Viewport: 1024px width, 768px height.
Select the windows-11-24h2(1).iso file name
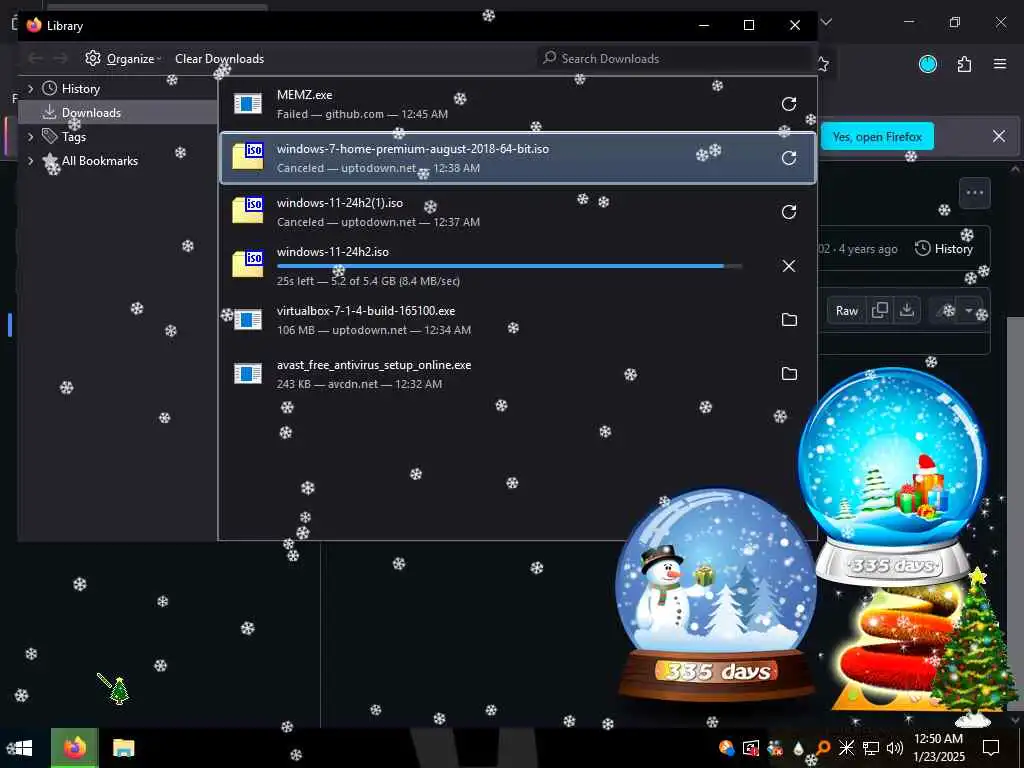click(340, 202)
